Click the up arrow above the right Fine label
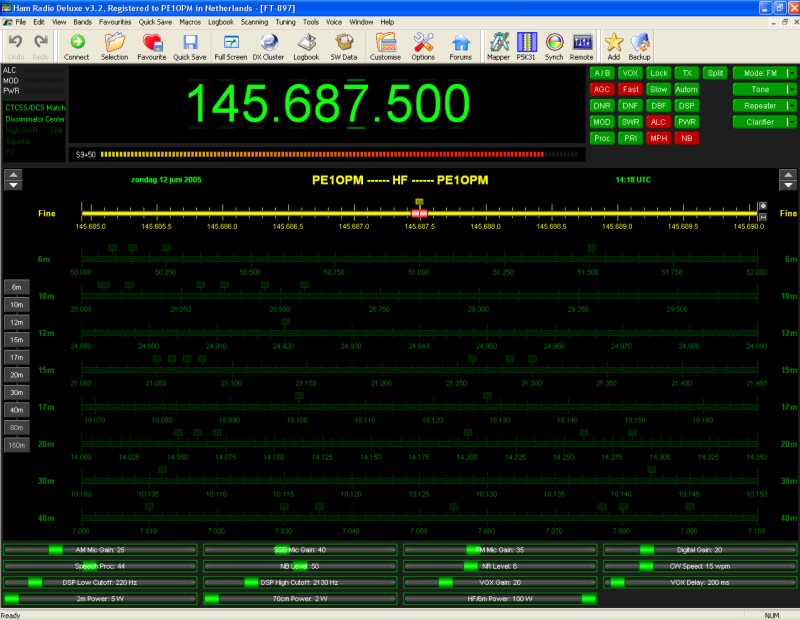Viewport: 800px width, 620px height. [788, 175]
